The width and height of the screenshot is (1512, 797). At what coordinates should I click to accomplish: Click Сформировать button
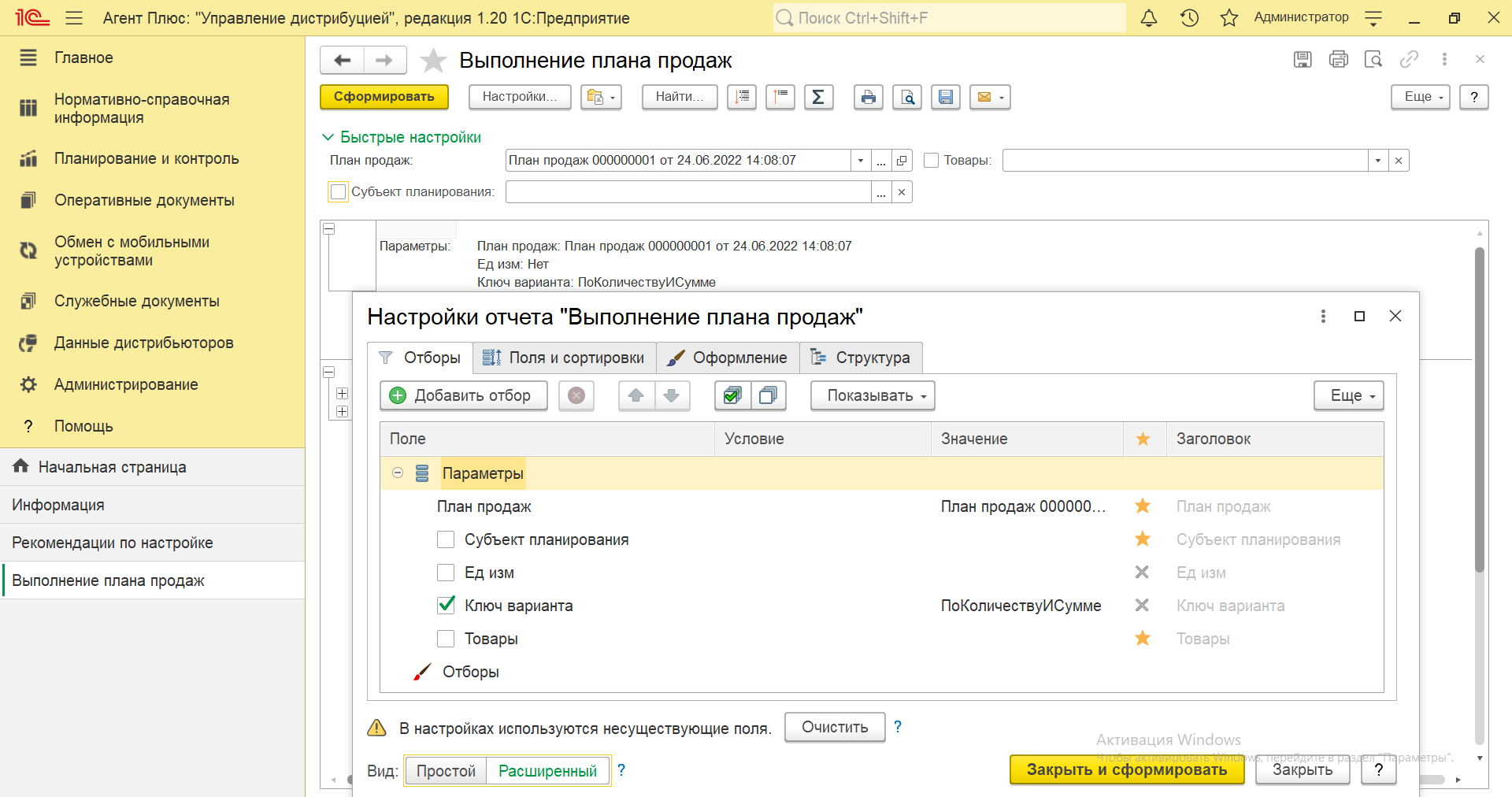click(384, 97)
